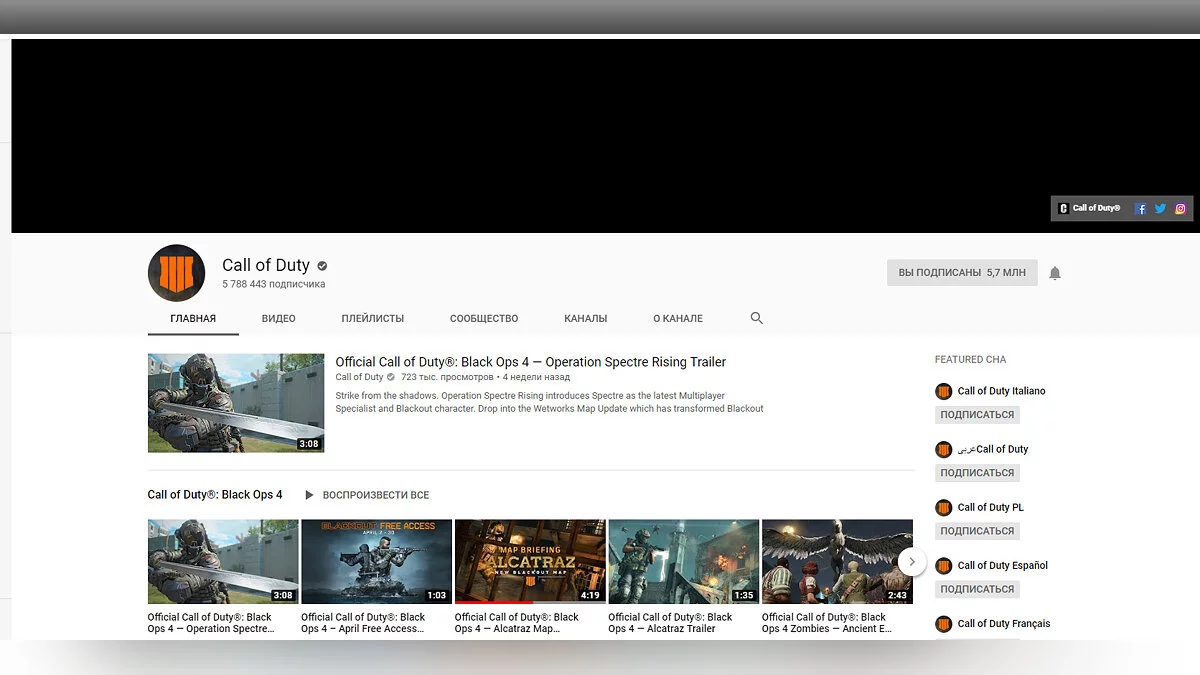This screenshot has height=675, width=1200.
Task: Open the Call of Duty®: Black Ops 4 playlist
Action: (x=215, y=495)
